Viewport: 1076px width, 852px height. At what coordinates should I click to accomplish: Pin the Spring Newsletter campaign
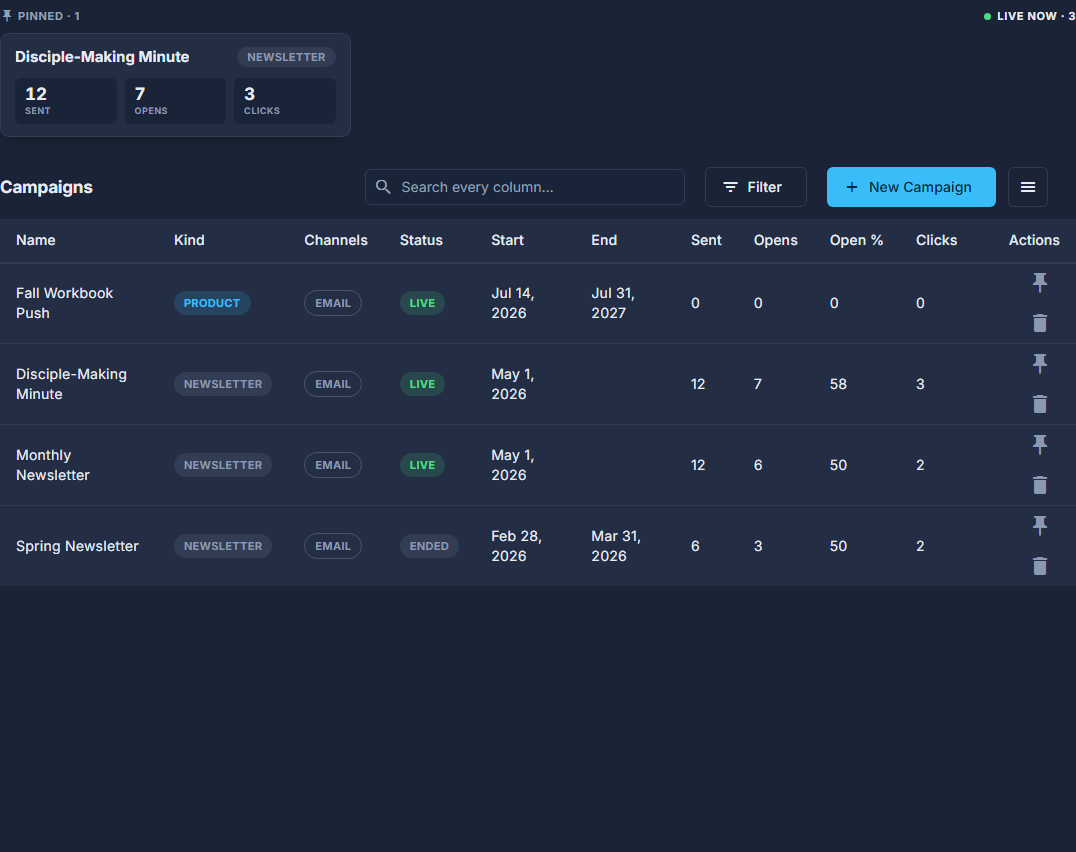point(1040,525)
